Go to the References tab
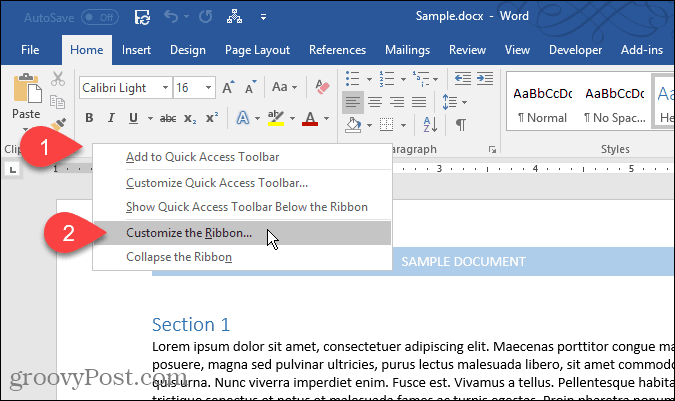This screenshot has width=675, height=401. point(338,50)
